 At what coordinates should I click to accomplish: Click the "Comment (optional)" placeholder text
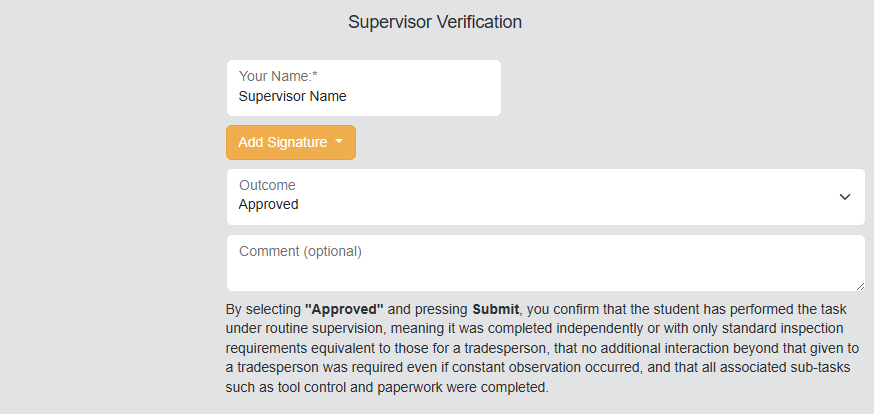300,251
